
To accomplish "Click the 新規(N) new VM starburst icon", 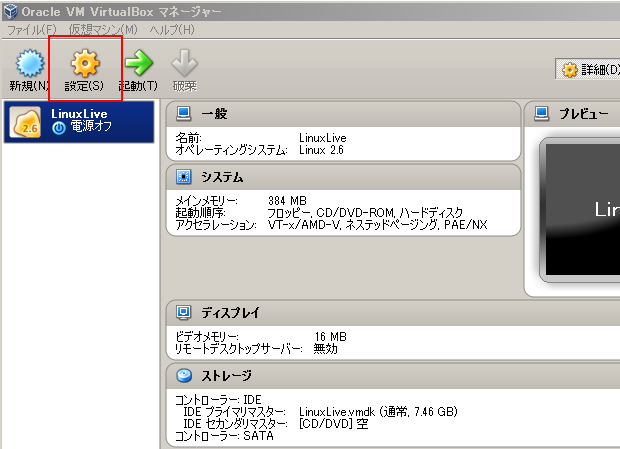I will point(30,62).
